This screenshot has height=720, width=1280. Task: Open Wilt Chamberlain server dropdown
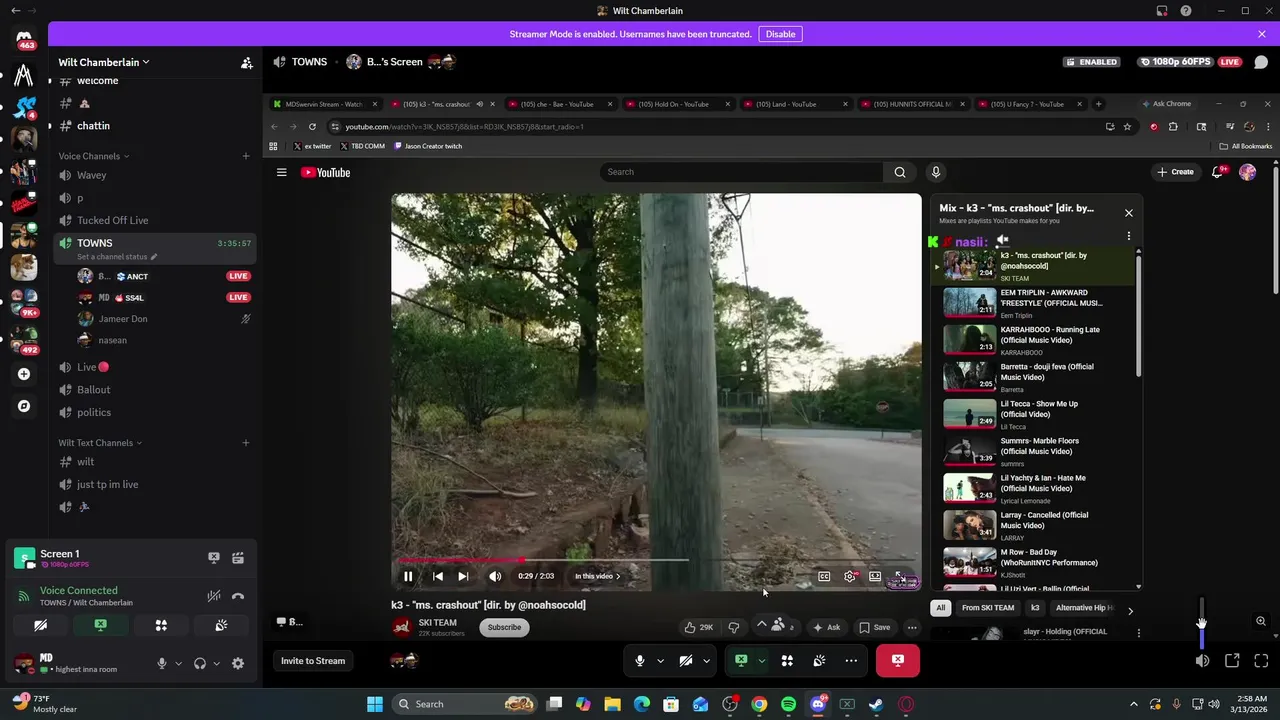coord(104,62)
